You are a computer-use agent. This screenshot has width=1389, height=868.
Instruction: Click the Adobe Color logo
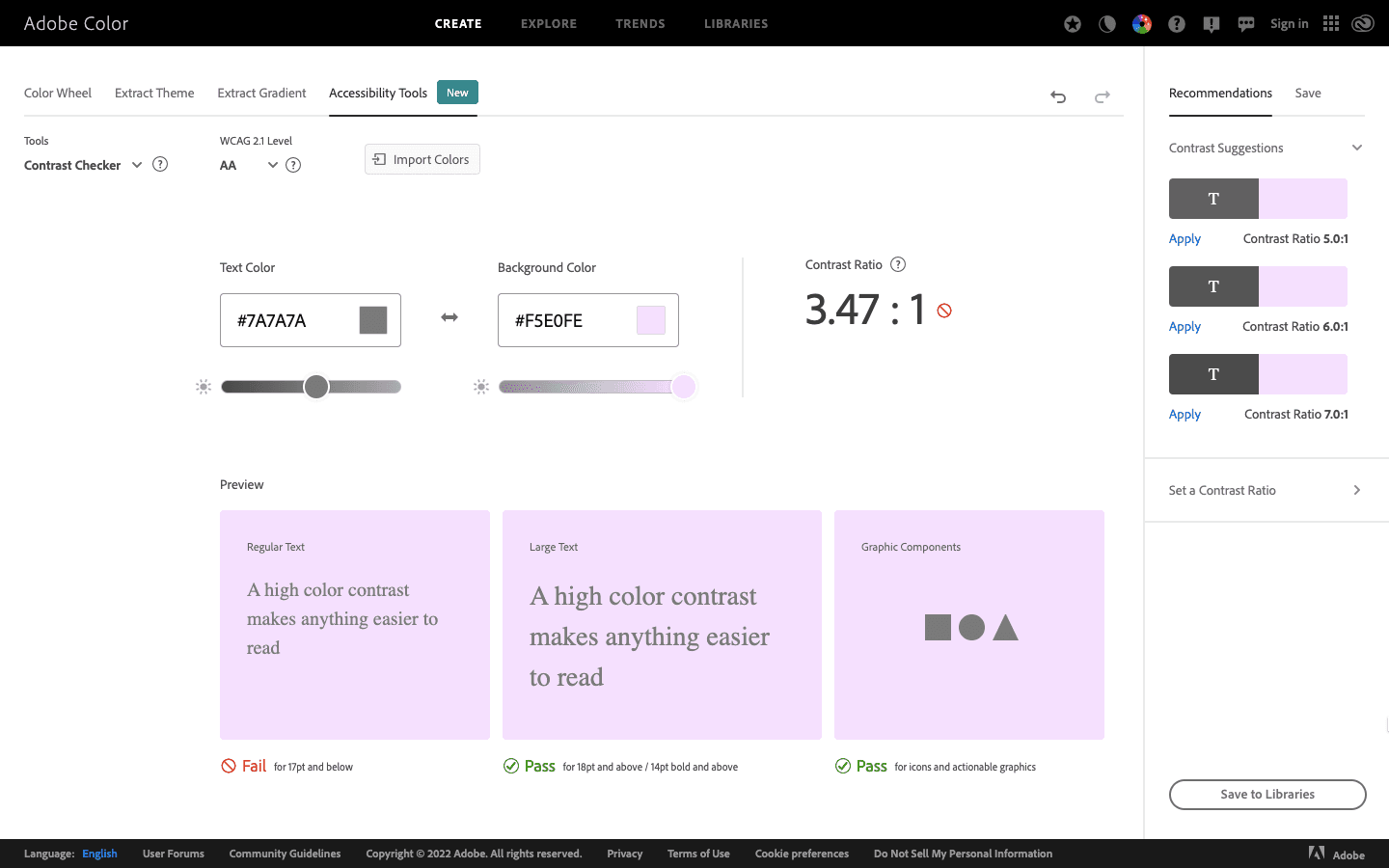[76, 23]
